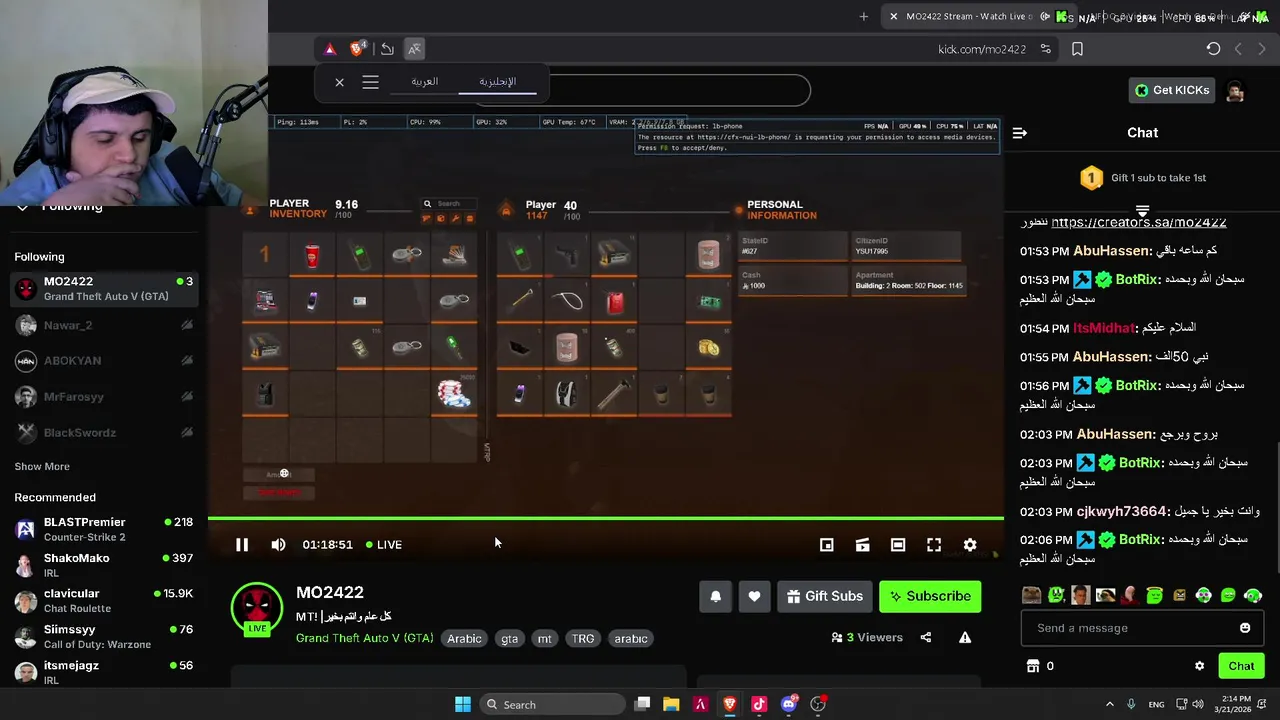Open File Explorer from the taskbar

tap(671, 704)
